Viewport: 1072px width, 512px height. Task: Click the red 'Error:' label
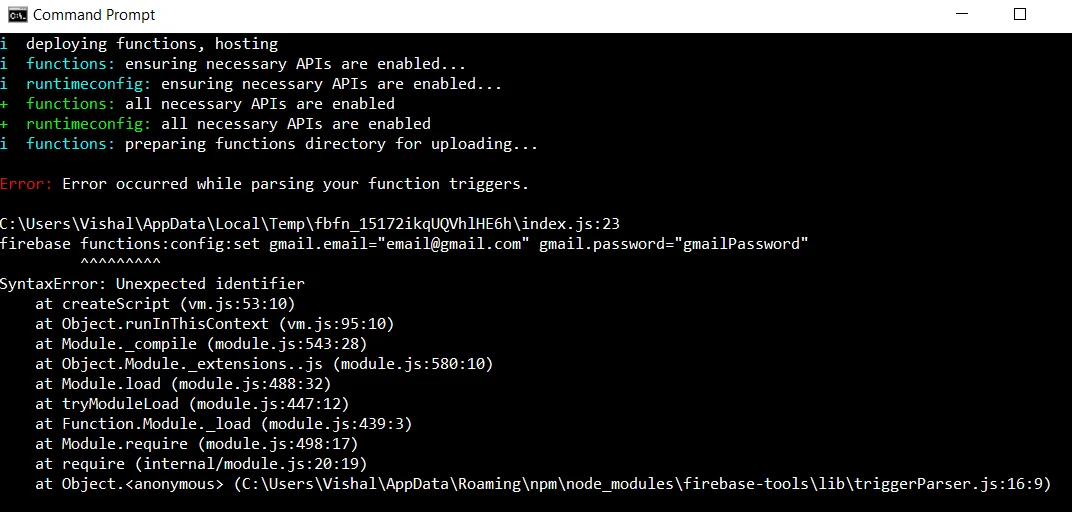coord(26,184)
